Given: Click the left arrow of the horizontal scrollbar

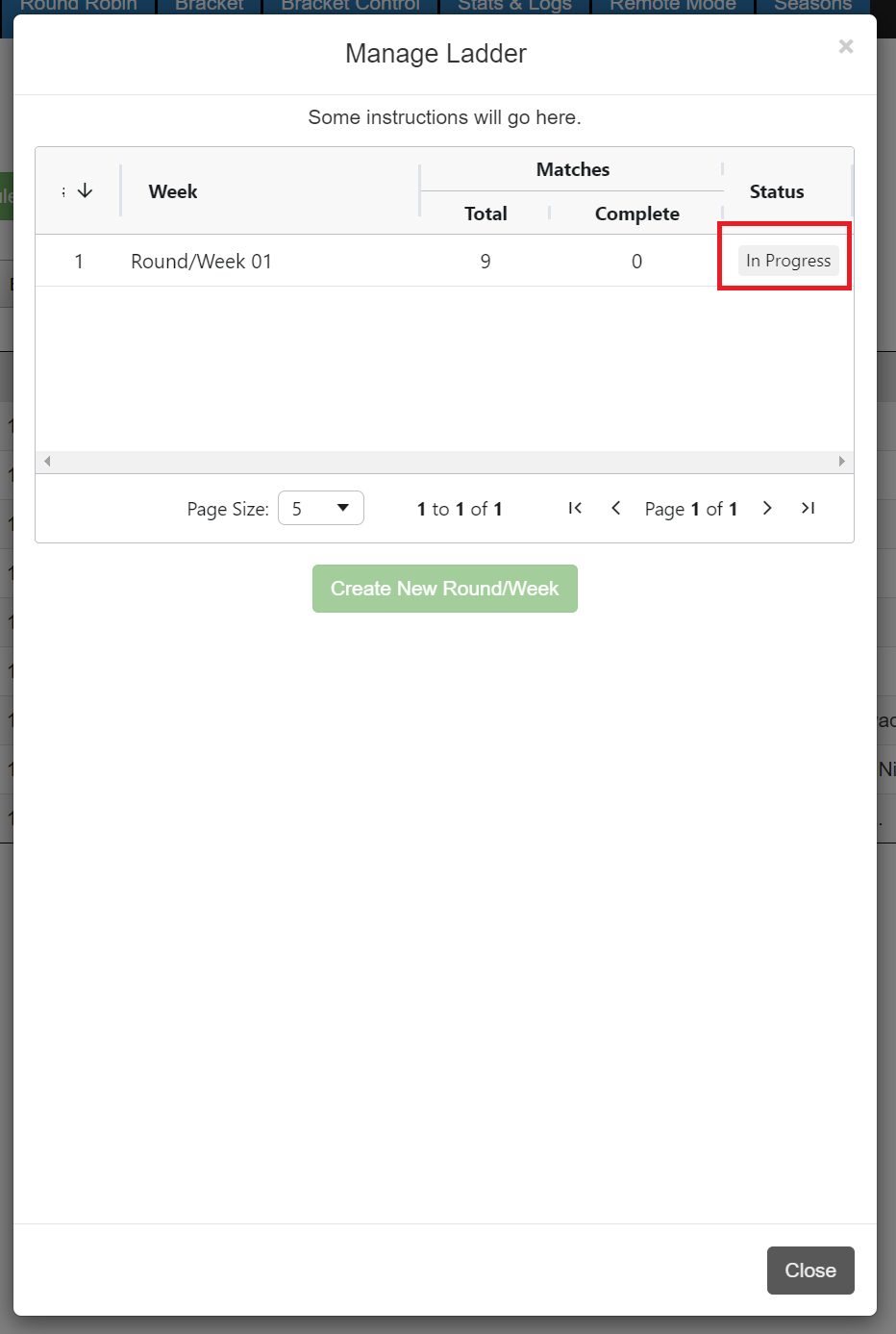Looking at the screenshot, I should [x=47, y=462].
